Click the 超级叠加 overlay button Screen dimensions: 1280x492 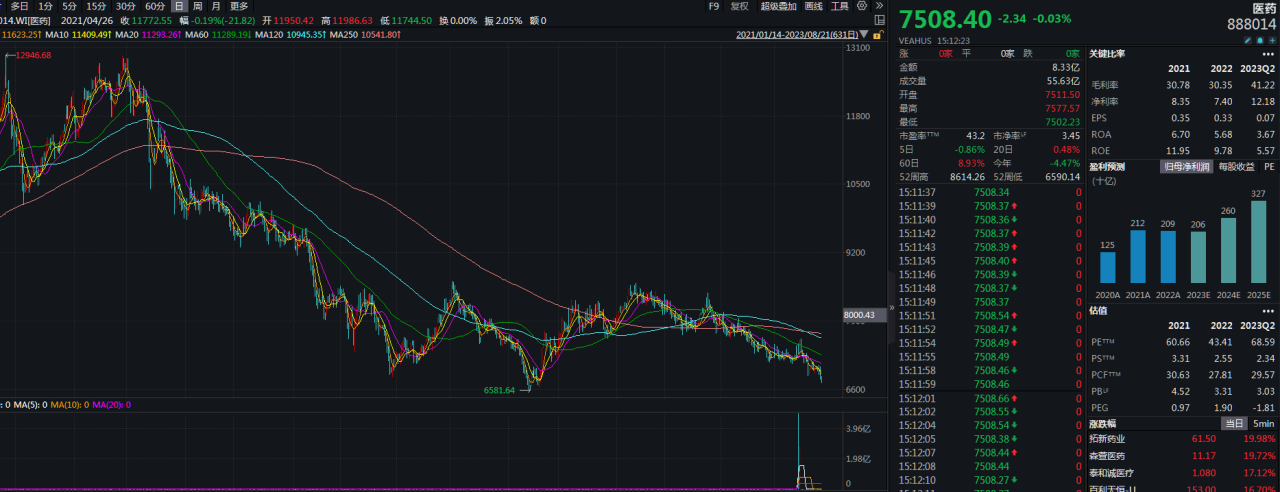pyautogui.click(x=778, y=6)
